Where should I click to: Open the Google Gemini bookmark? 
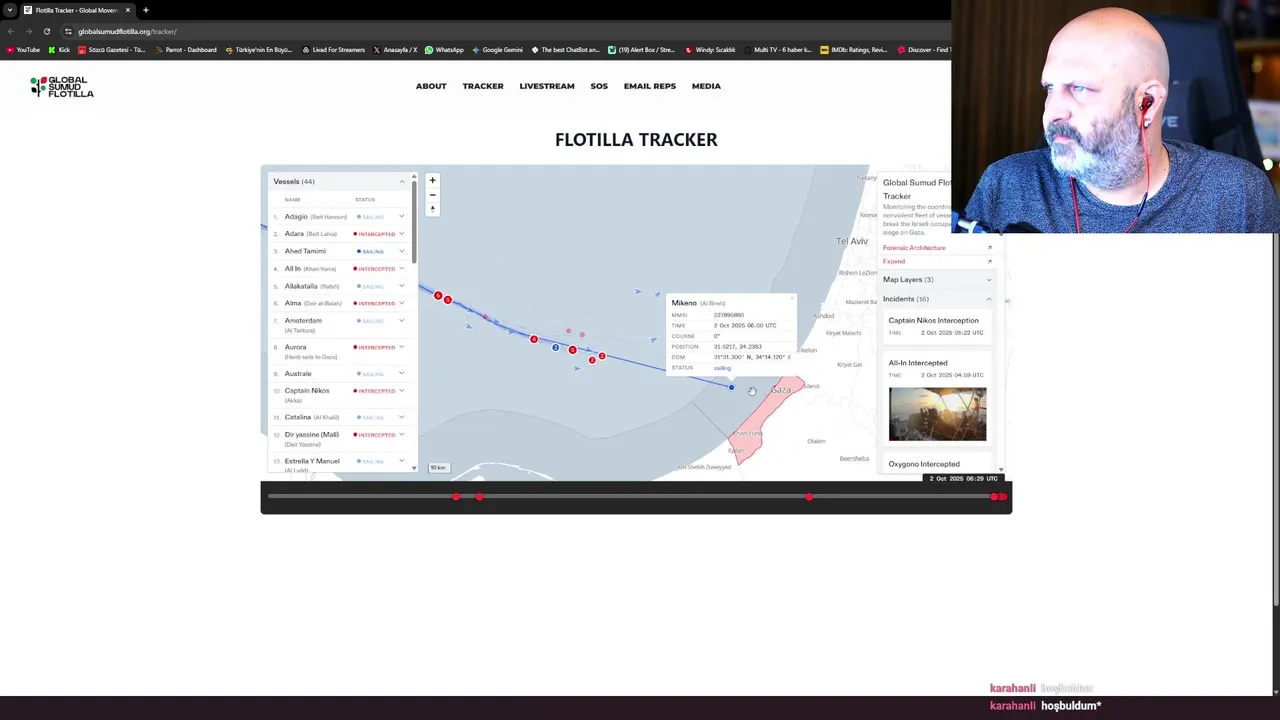pos(497,50)
